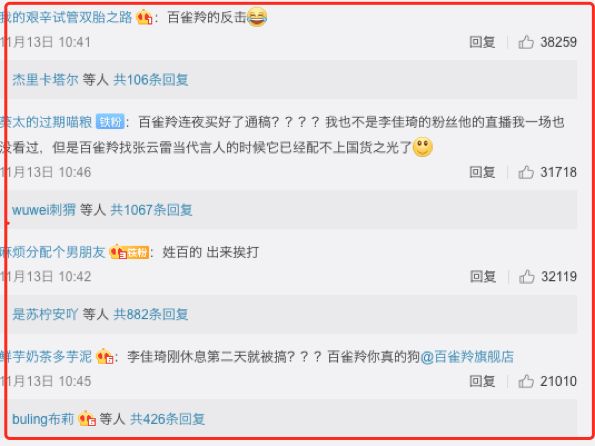Click thumbs-up icon beside 21010
Screen dimensions: 595x446
point(526,381)
